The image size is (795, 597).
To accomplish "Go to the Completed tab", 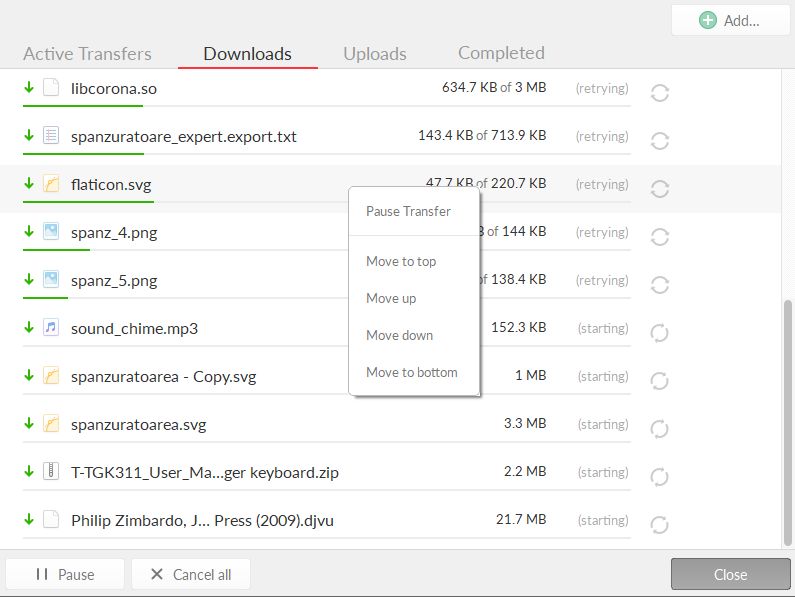I will 501,53.
